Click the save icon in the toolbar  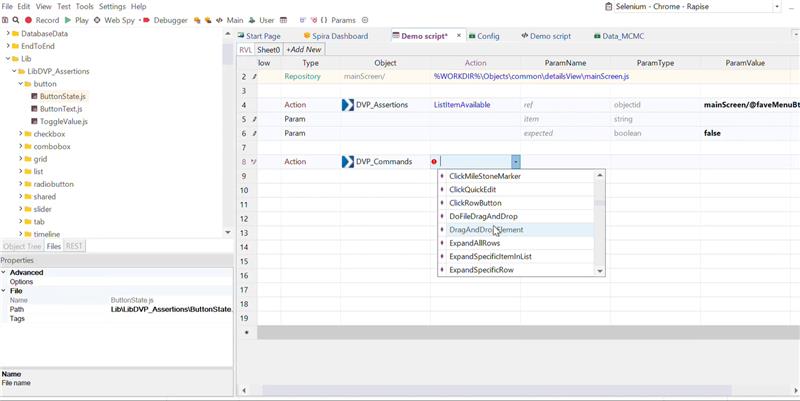click(5, 20)
